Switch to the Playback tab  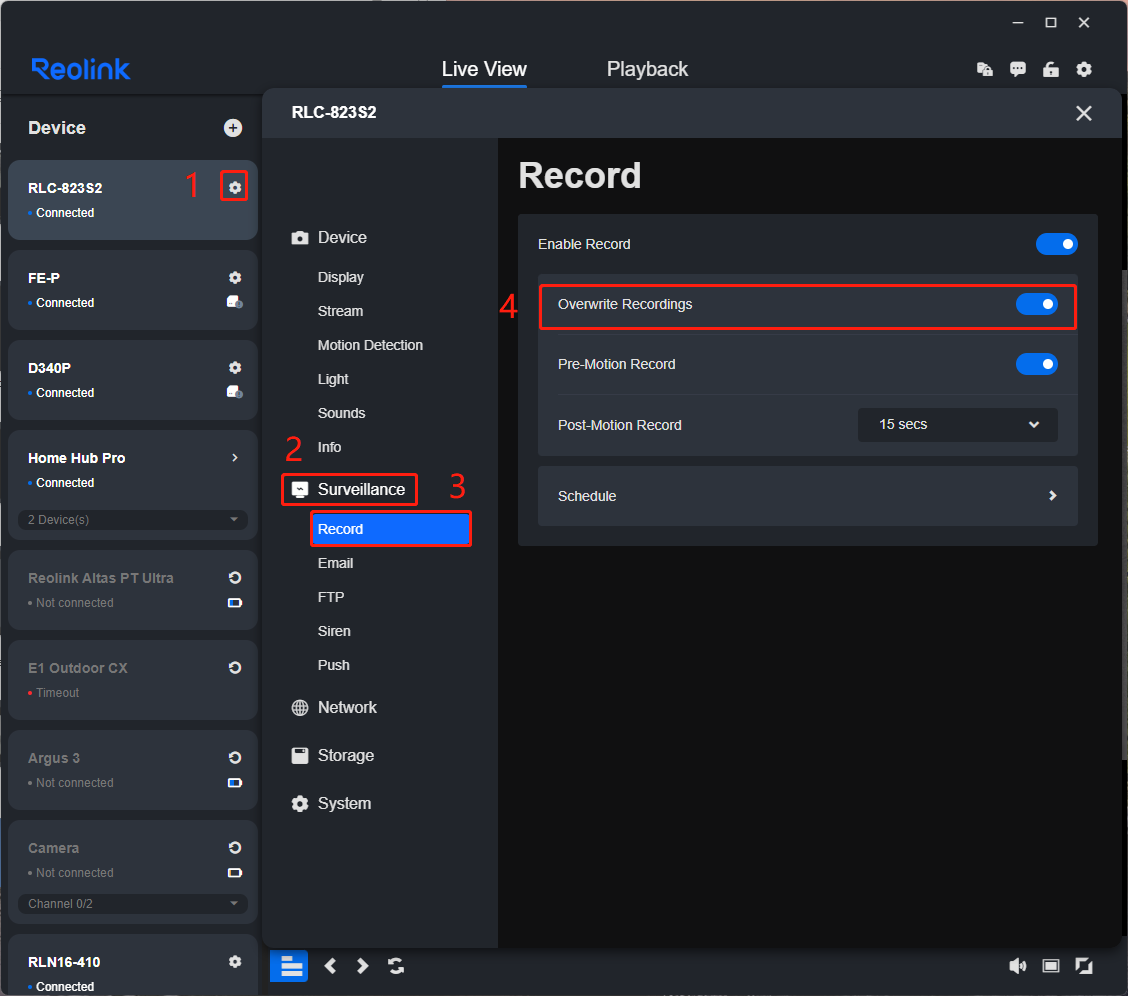[x=647, y=69]
